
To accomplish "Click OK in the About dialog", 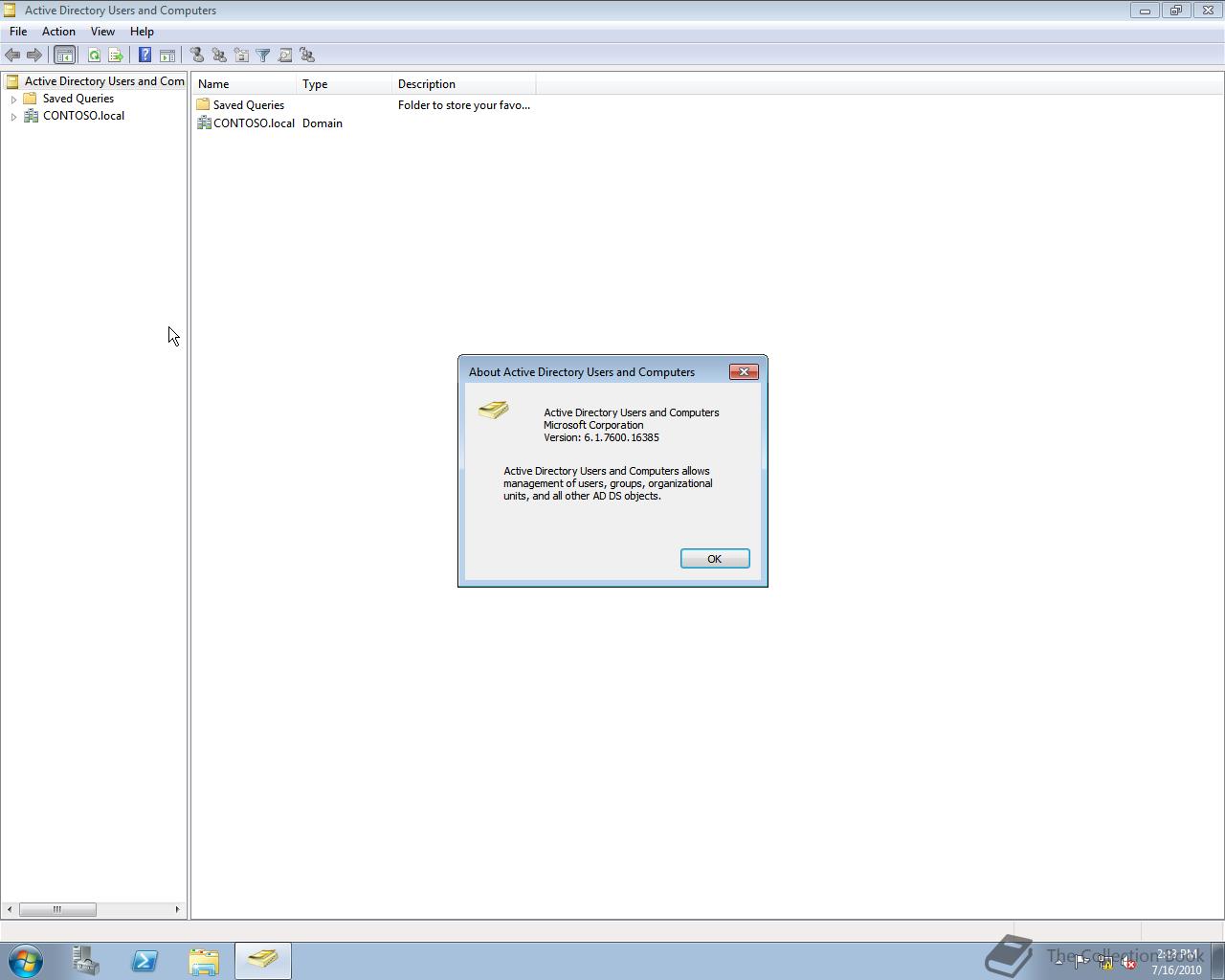I will [715, 559].
